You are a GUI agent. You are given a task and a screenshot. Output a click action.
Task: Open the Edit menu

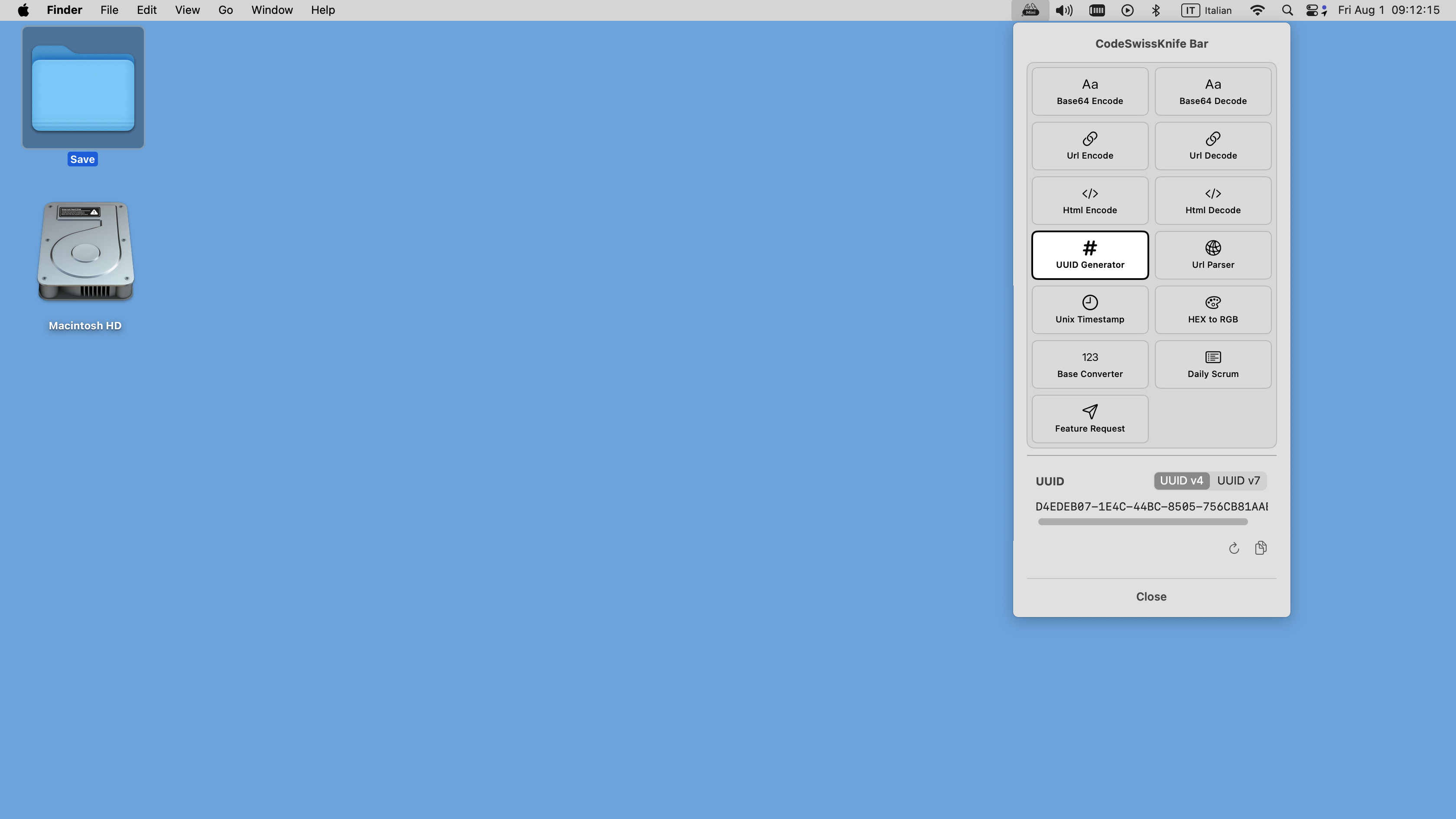point(146,10)
